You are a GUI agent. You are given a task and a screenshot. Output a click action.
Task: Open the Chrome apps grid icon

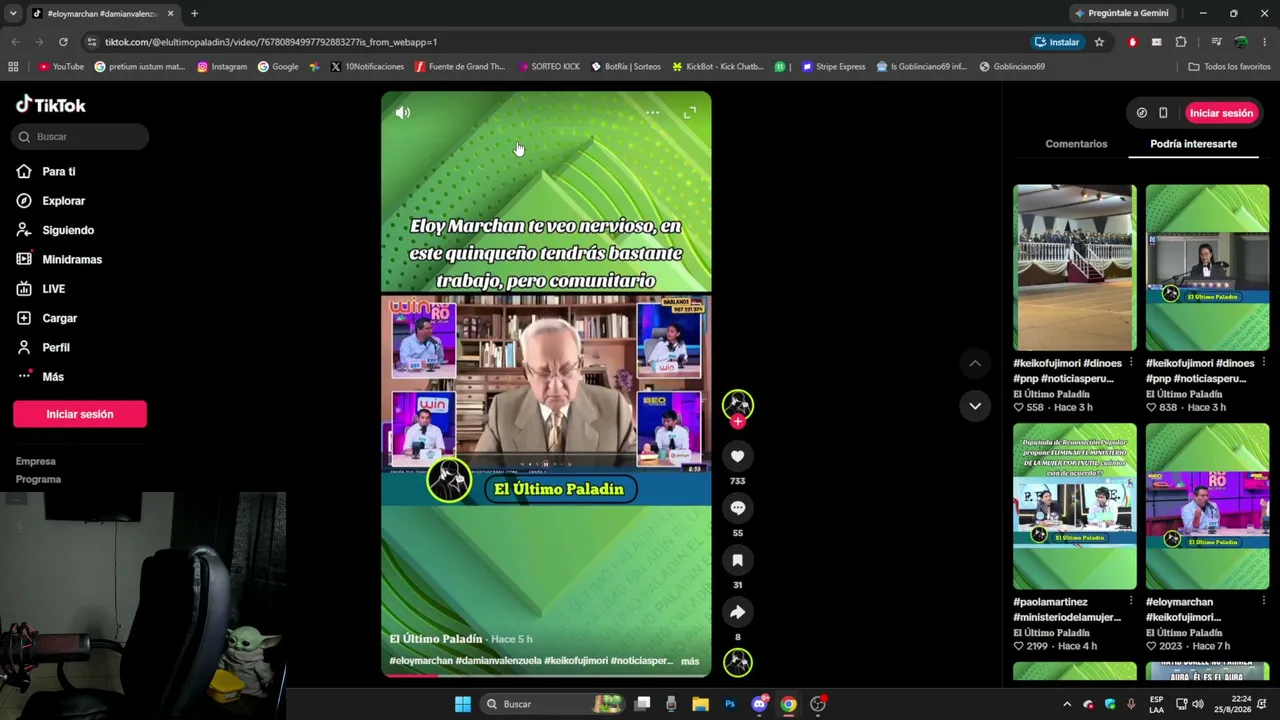[x=13, y=67]
